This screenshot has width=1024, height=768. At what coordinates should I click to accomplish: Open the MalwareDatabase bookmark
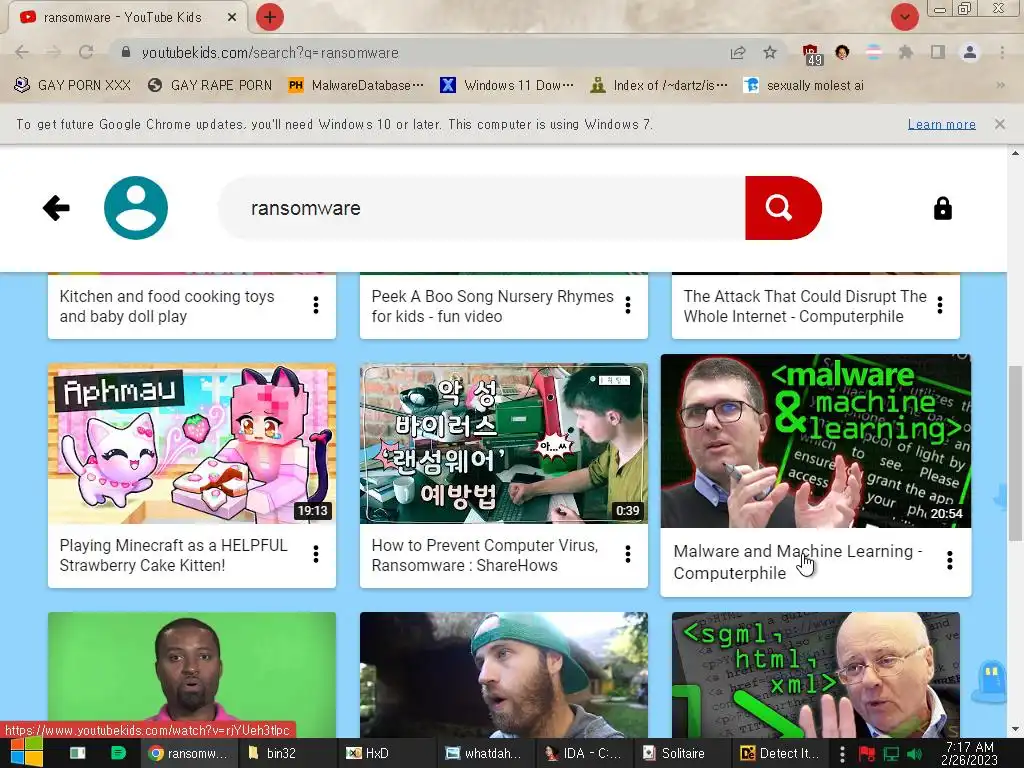point(357,85)
